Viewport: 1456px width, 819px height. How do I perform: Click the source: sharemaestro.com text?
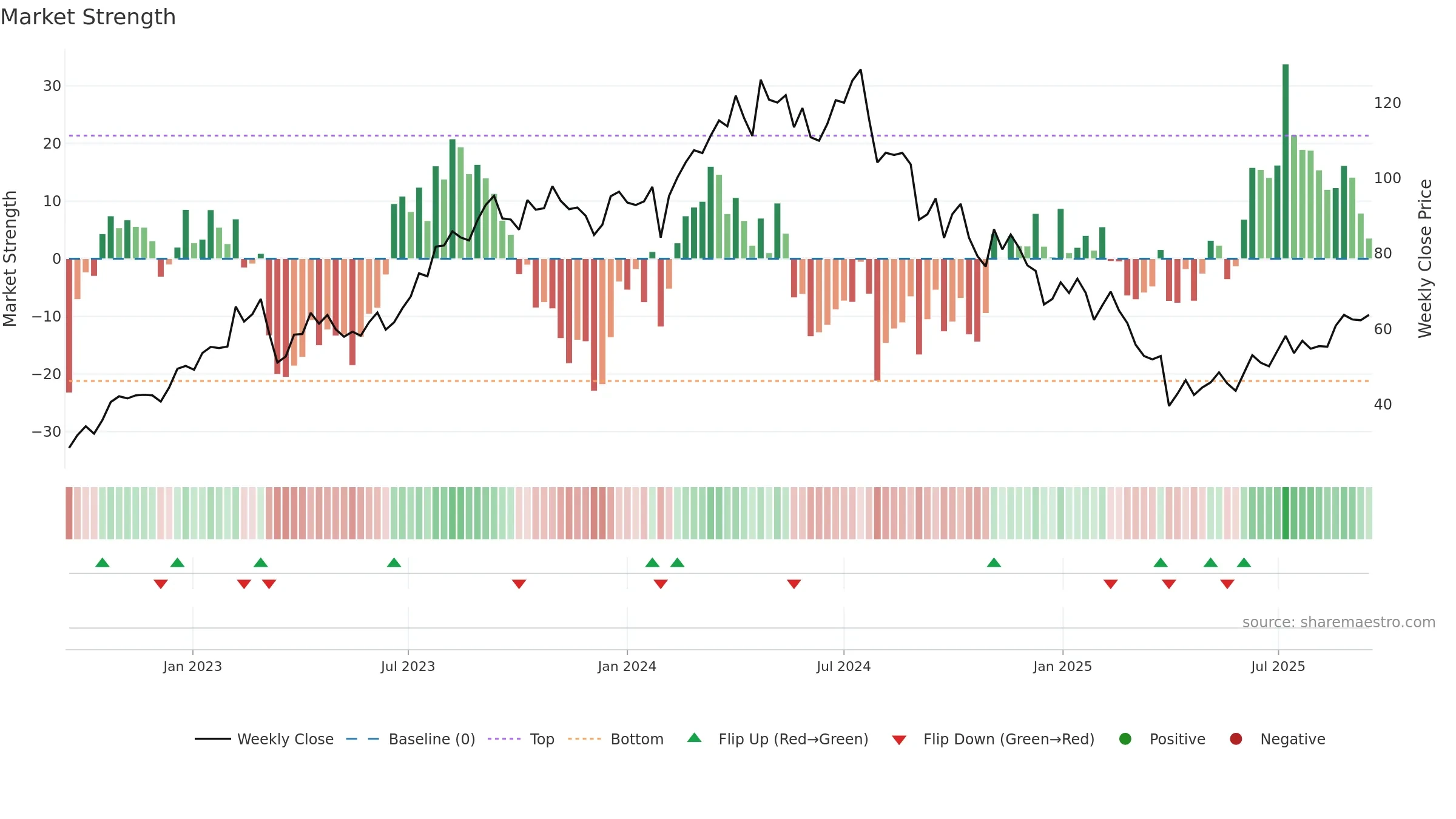point(1339,622)
